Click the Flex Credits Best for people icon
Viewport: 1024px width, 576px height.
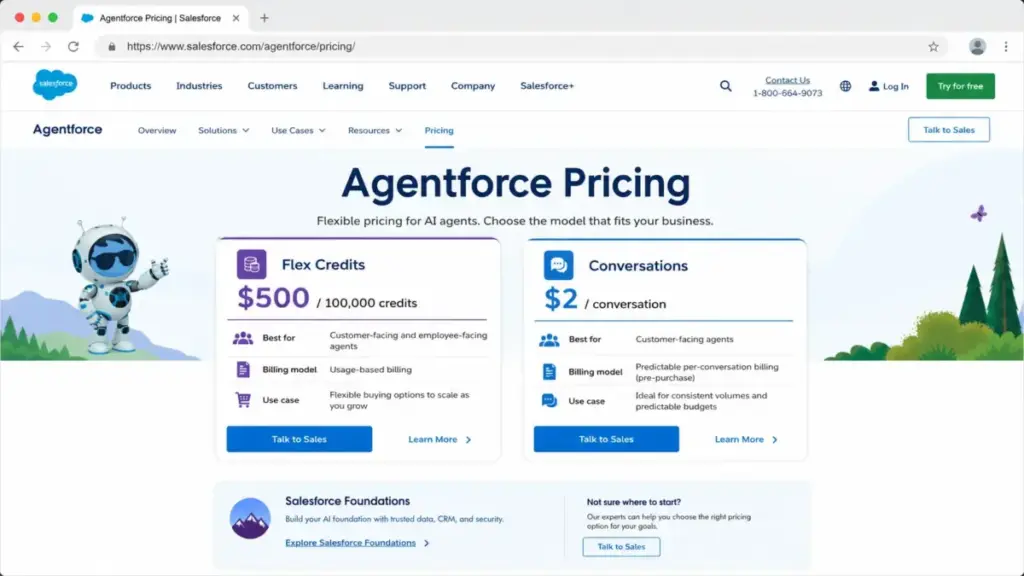click(243, 338)
